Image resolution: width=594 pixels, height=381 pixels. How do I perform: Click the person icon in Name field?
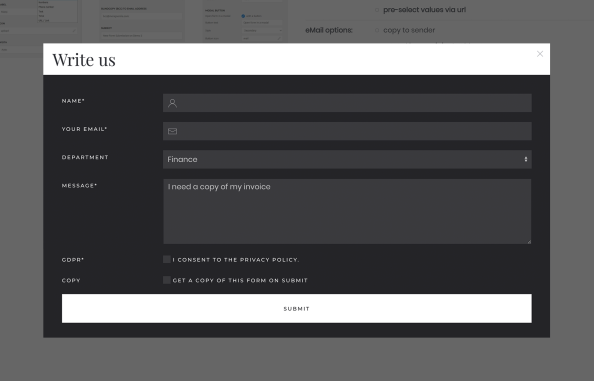(x=172, y=103)
